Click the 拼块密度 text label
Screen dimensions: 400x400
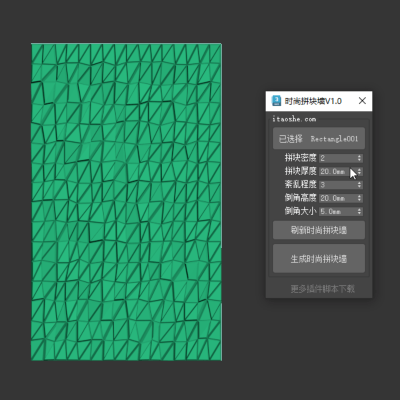point(300,158)
